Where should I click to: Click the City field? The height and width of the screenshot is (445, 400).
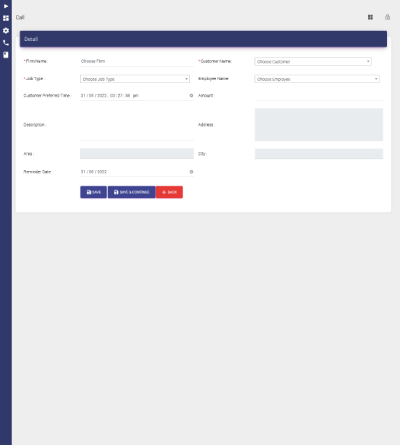(x=319, y=154)
